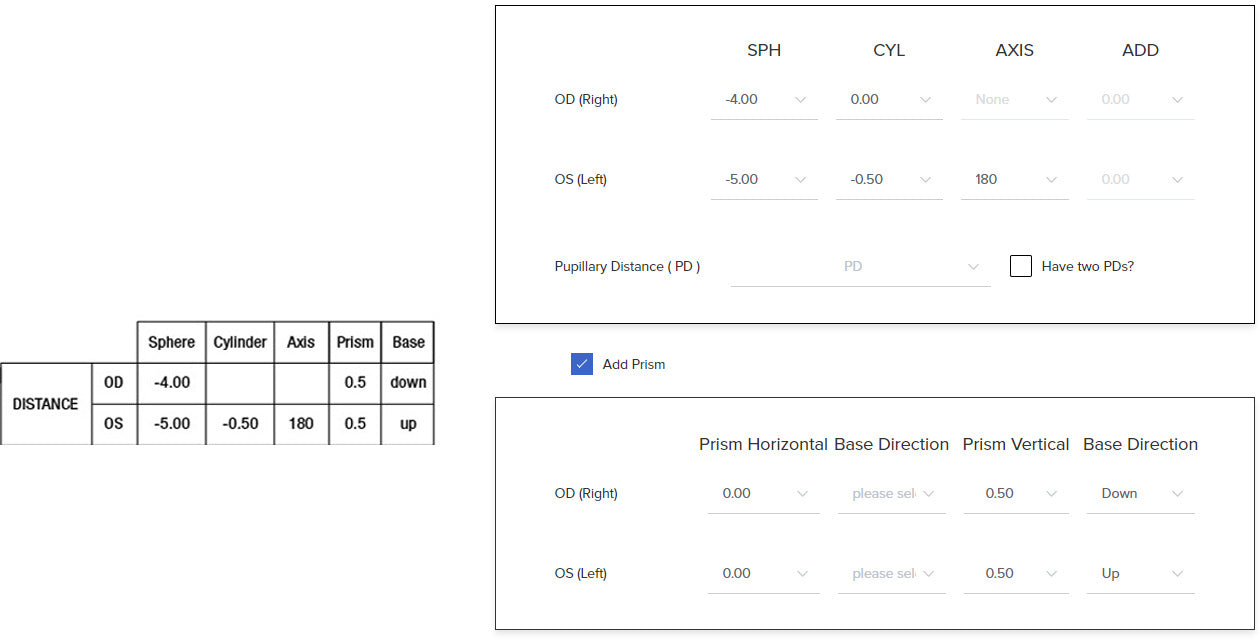The width and height of the screenshot is (1260, 643).
Task: Select OD (Right) horizontal Base Direction dropdown
Action: [891, 494]
